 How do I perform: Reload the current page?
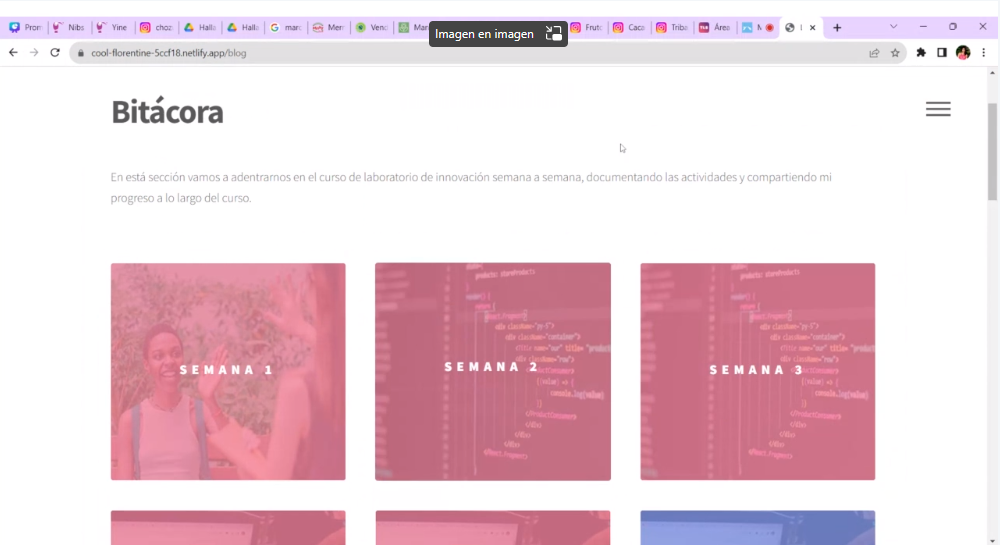pyautogui.click(x=55, y=53)
